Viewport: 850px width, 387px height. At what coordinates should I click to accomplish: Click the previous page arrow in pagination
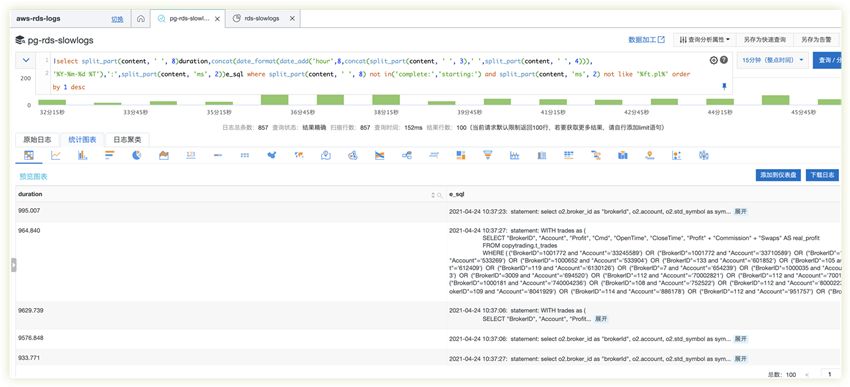[x=807, y=375]
